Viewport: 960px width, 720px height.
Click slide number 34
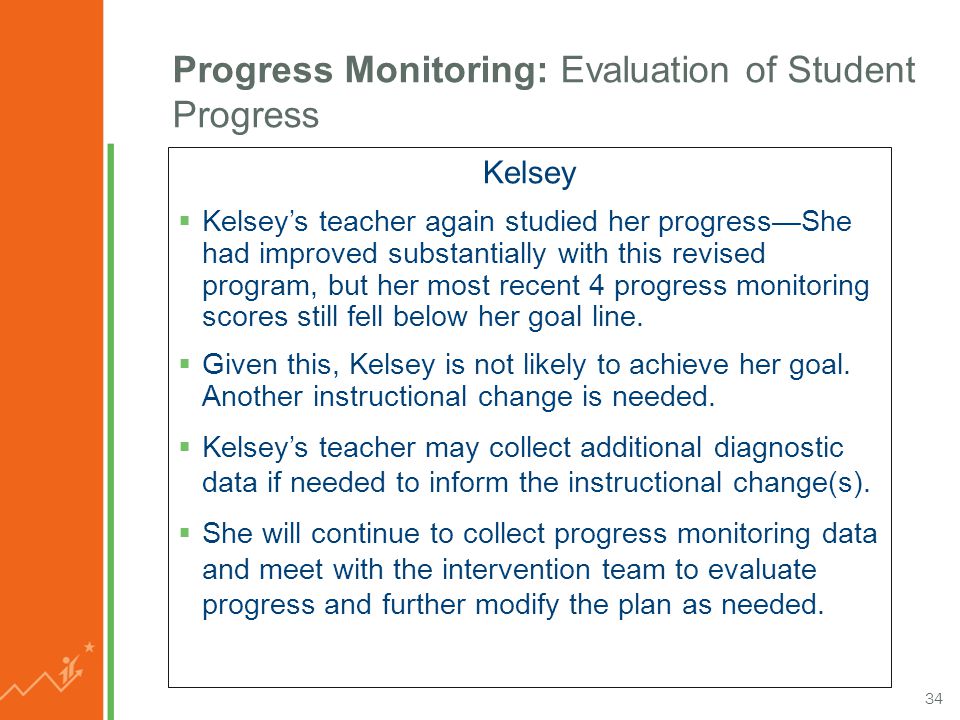[934, 698]
